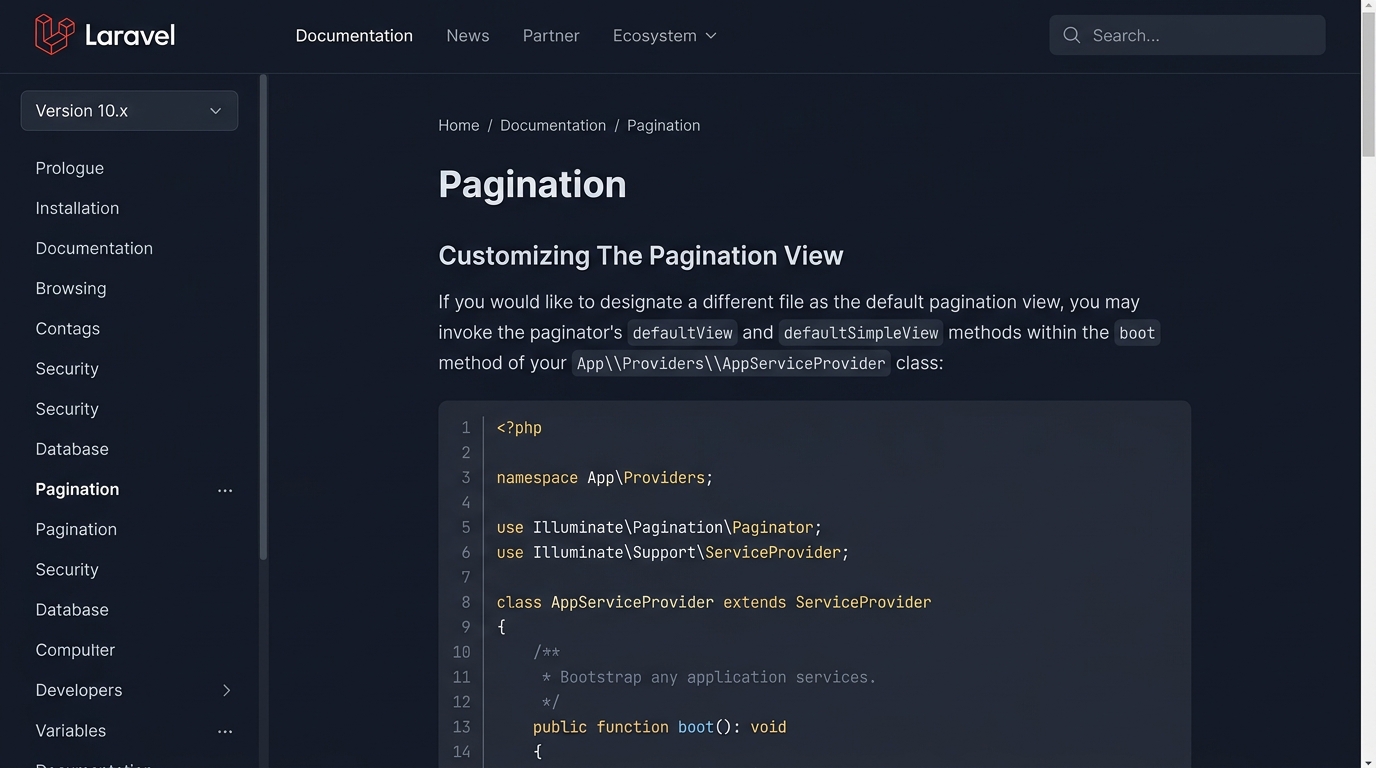Open Browsing in the sidebar
1376x768 pixels.
pos(71,288)
